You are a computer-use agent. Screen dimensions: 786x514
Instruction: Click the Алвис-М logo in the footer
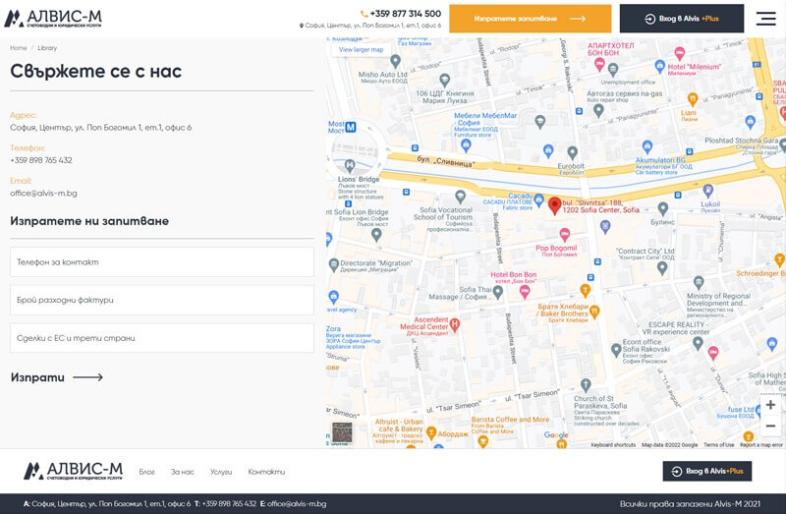pos(73,471)
